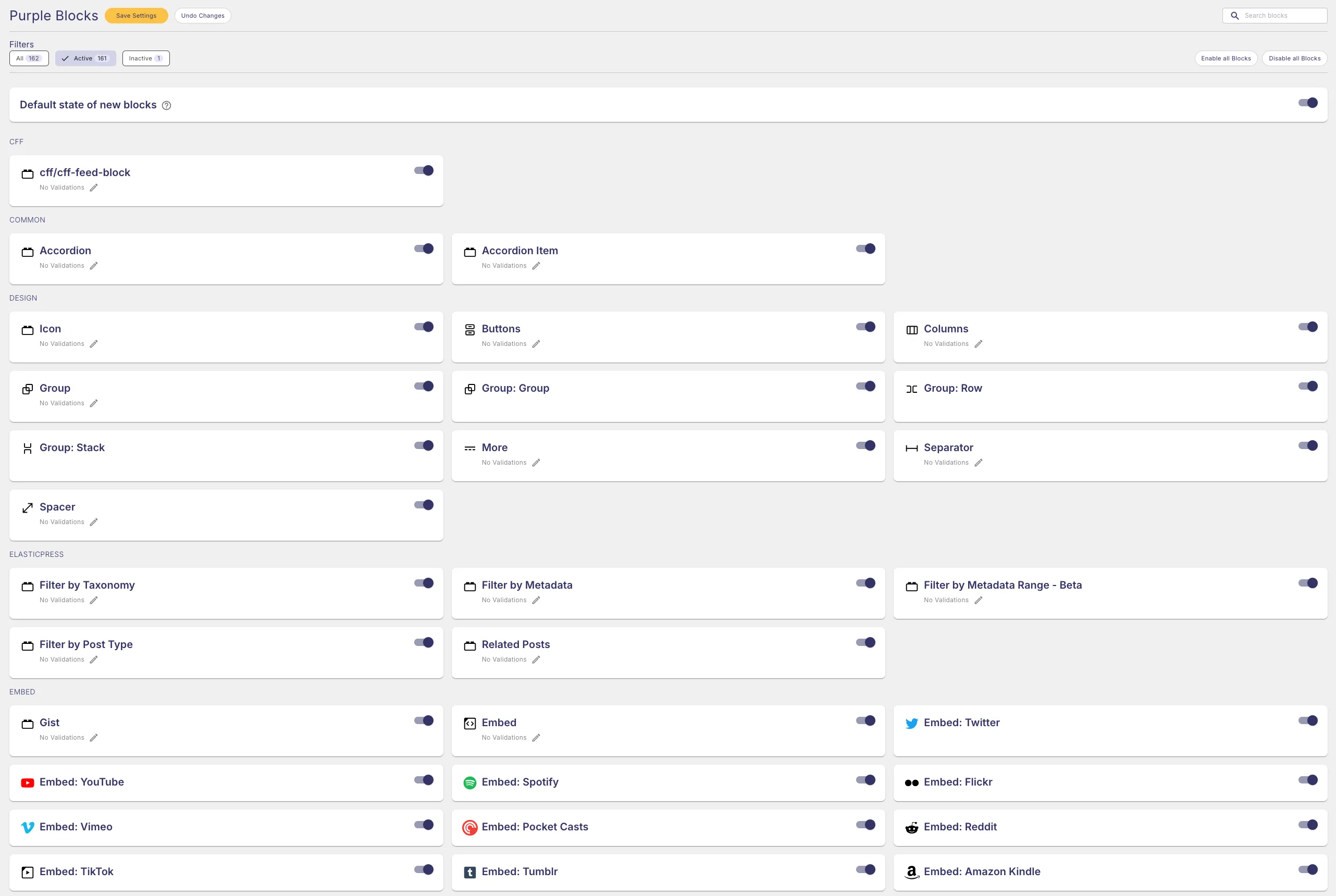
Task: Edit validations pencil for cff/cff-feed-block
Action: tap(94, 188)
